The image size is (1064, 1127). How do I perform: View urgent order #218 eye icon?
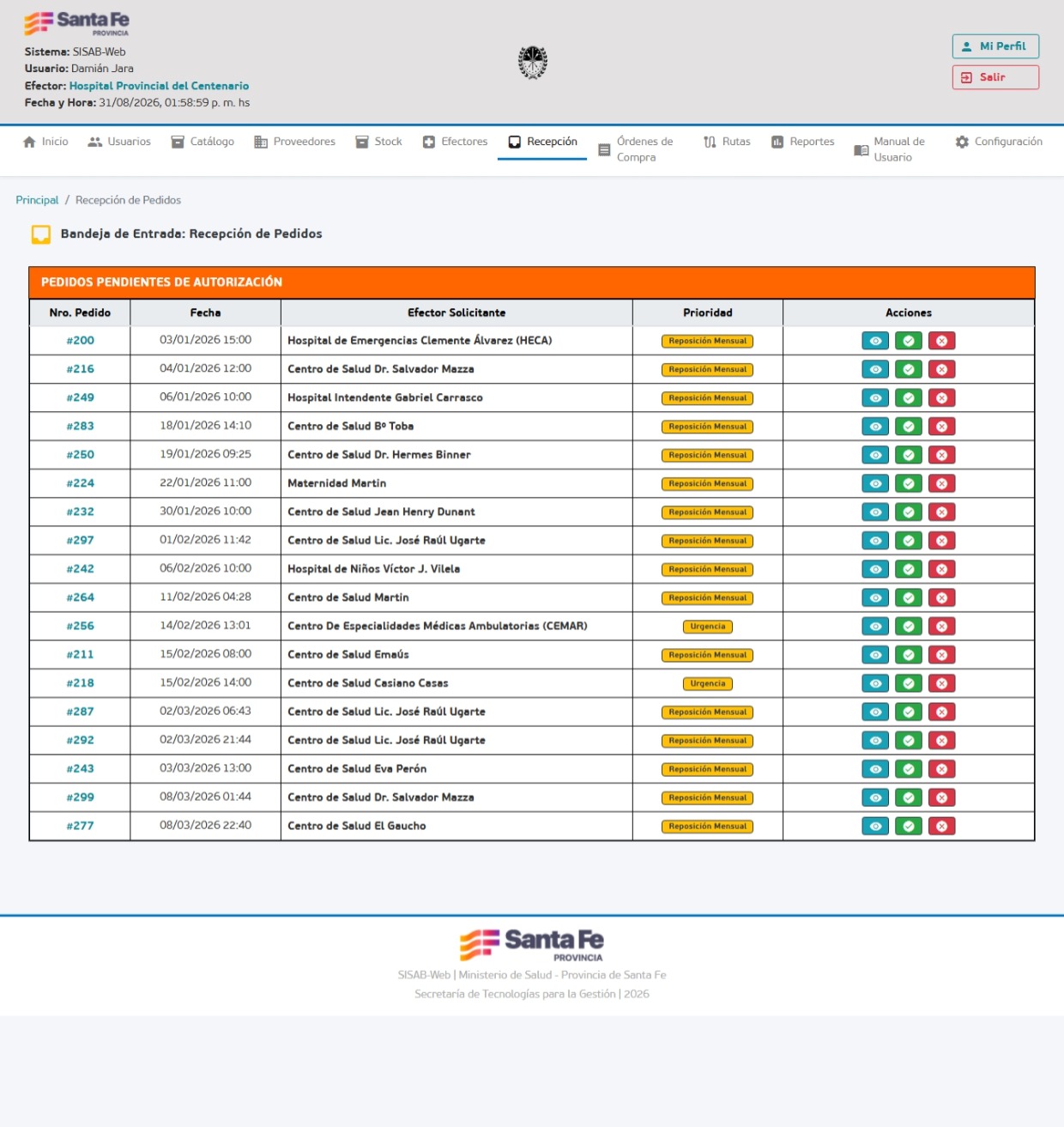[875, 684]
